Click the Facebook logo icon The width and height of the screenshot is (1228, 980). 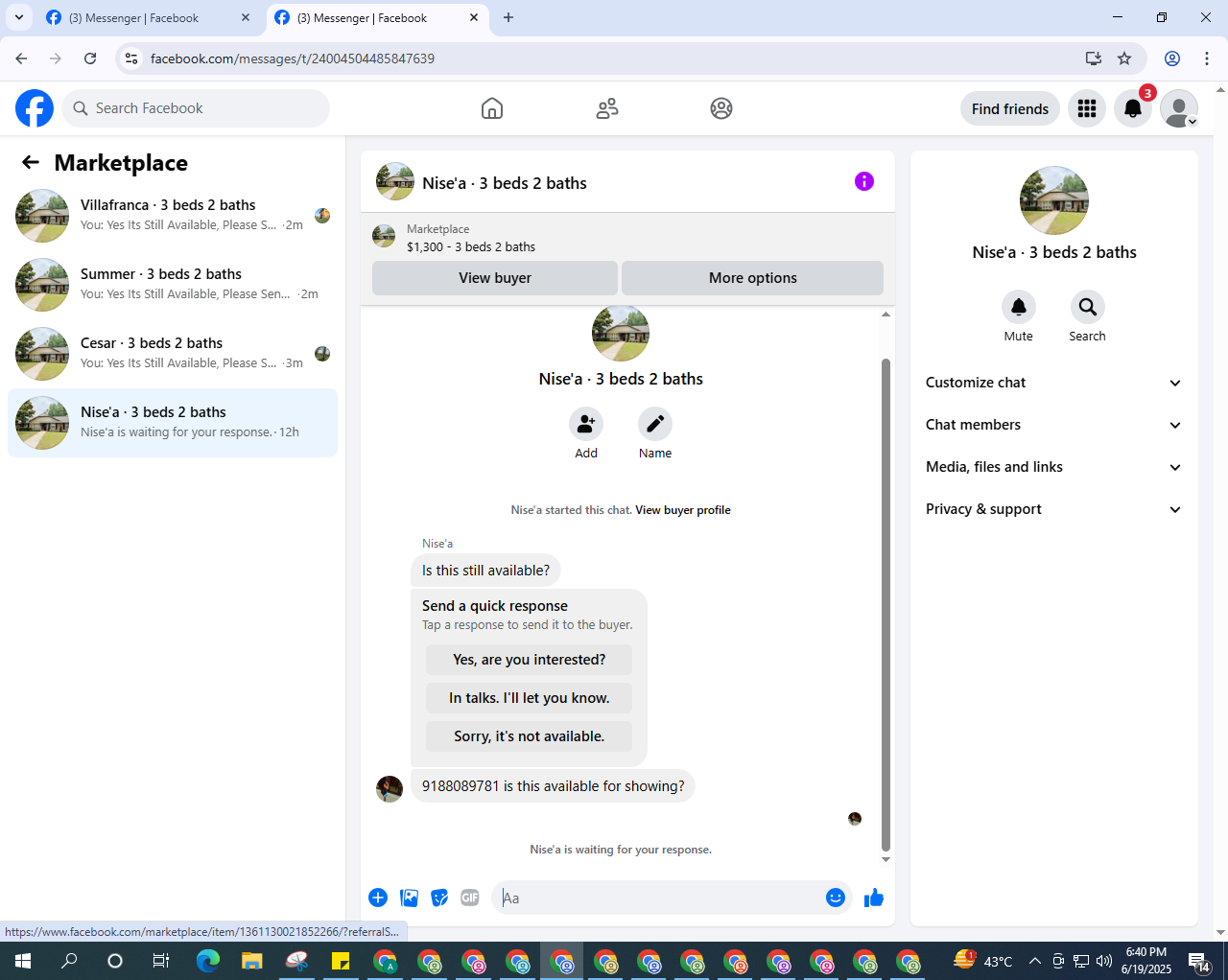click(35, 108)
